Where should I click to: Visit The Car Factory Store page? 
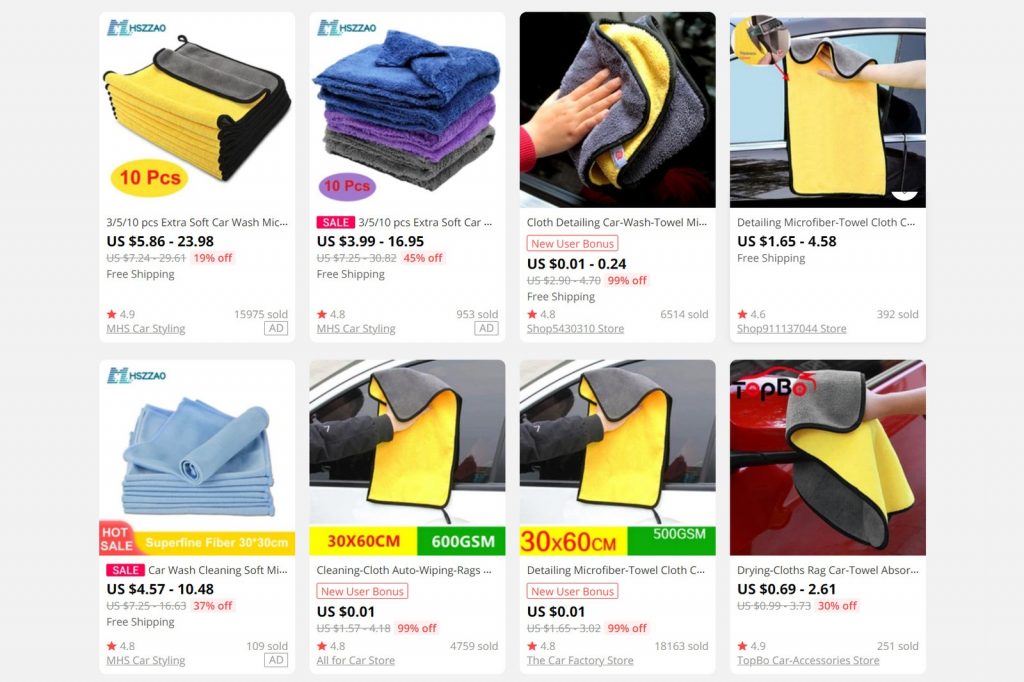[x=580, y=660]
